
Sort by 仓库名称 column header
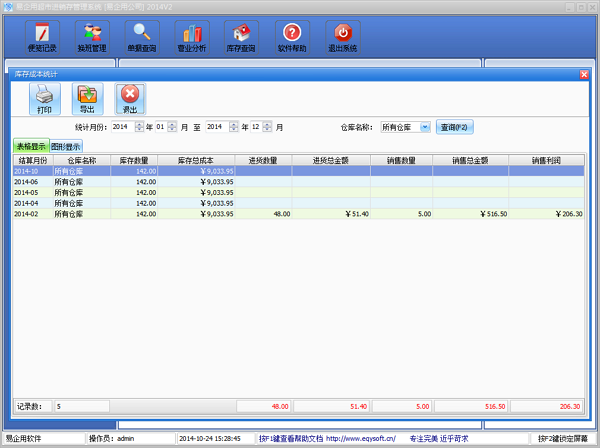(x=82, y=160)
